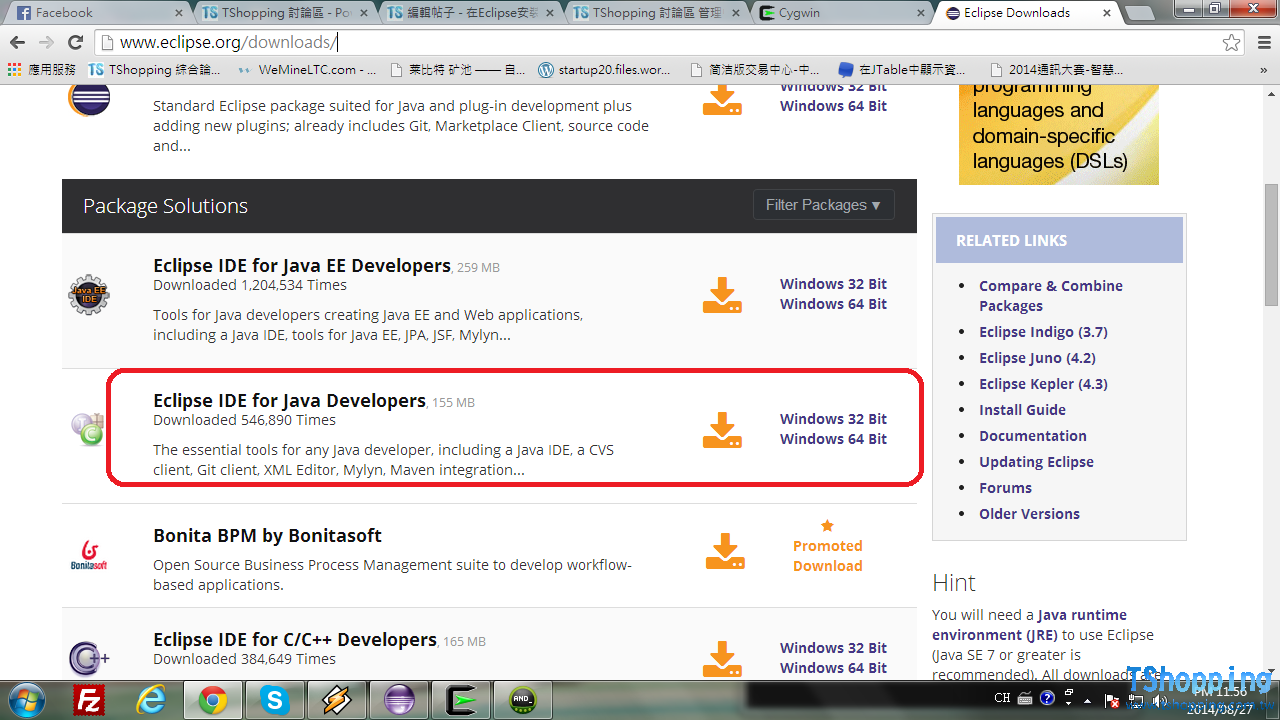Click Windows 64 Bit for Java EE Developers
The height and width of the screenshot is (720, 1280).
[x=833, y=304]
